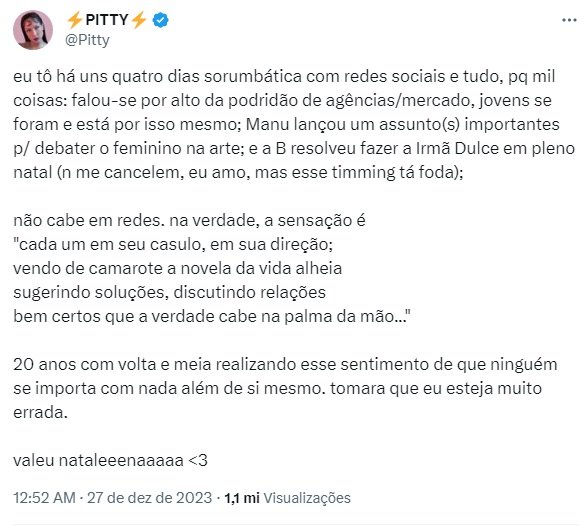This screenshot has height=526, width=588.
Task: Click the line mentioning Irmã Dulce
Action: pyautogui.click(x=294, y=148)
